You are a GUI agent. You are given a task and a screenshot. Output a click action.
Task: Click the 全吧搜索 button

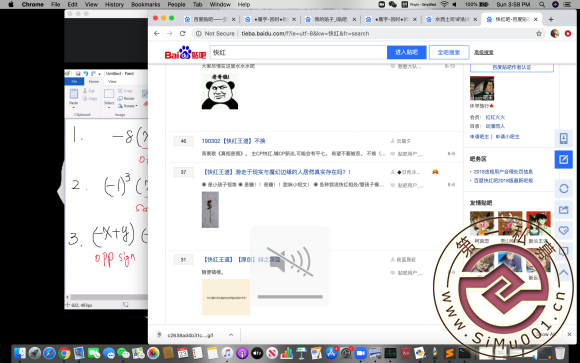(x=449, y=53)
